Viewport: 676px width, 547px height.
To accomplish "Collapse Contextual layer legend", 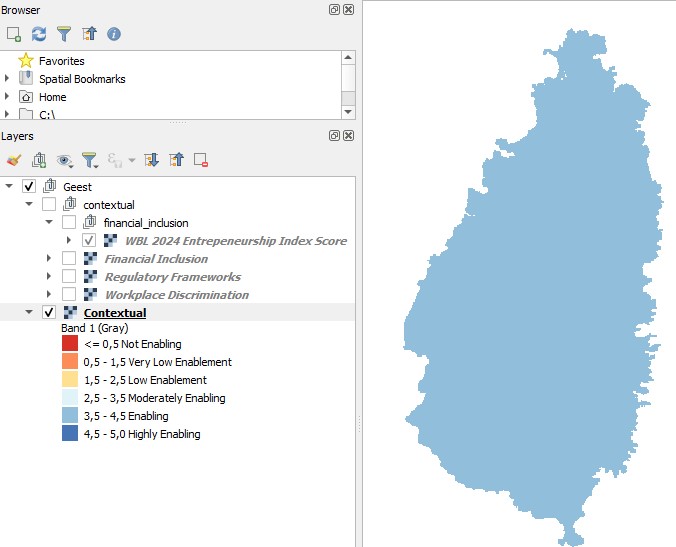I will click(29, 312).
